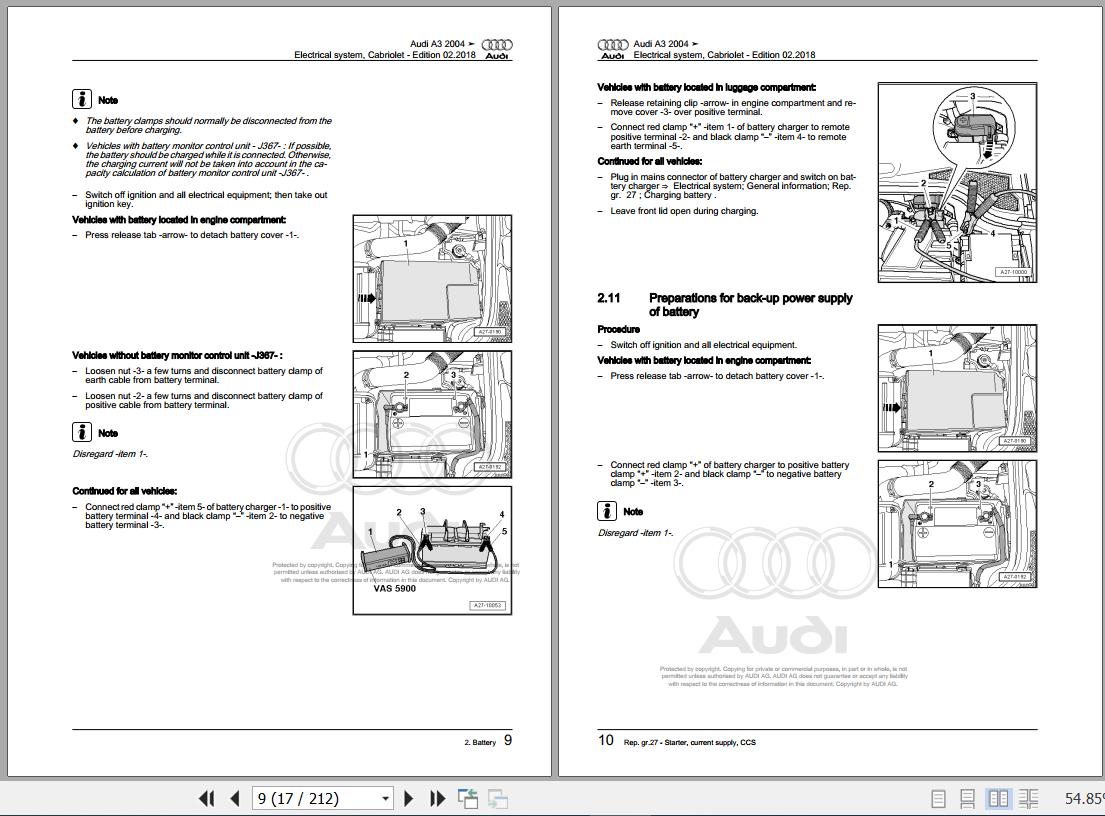The image size is (1105, 816).
Task: Open the page number dropdown arrow
Action: (x=385, y=799)
